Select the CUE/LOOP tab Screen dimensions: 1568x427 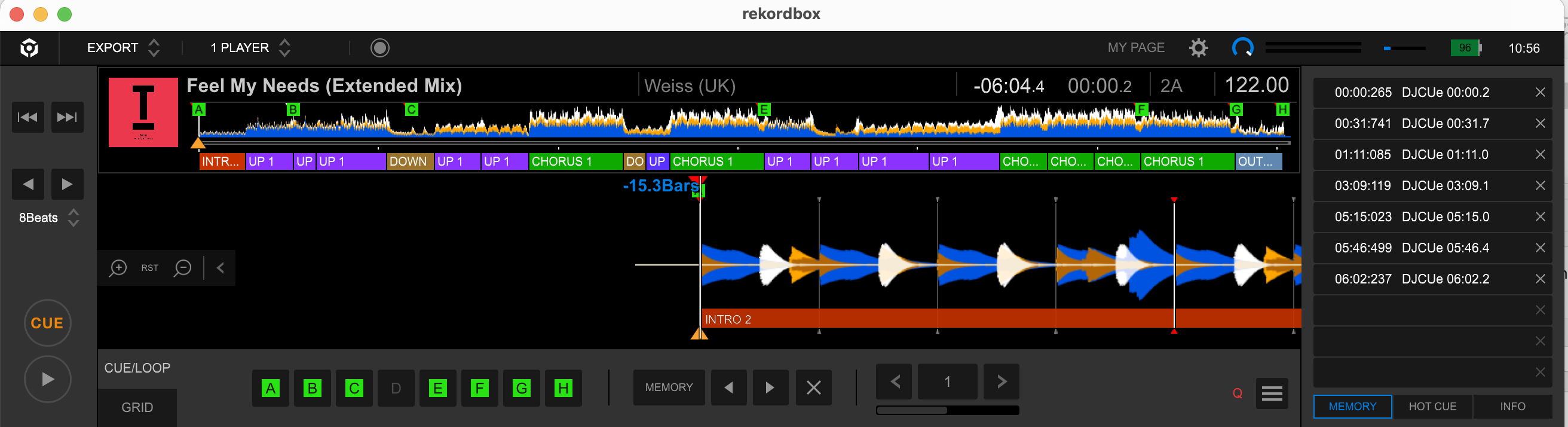pos(137,368)
